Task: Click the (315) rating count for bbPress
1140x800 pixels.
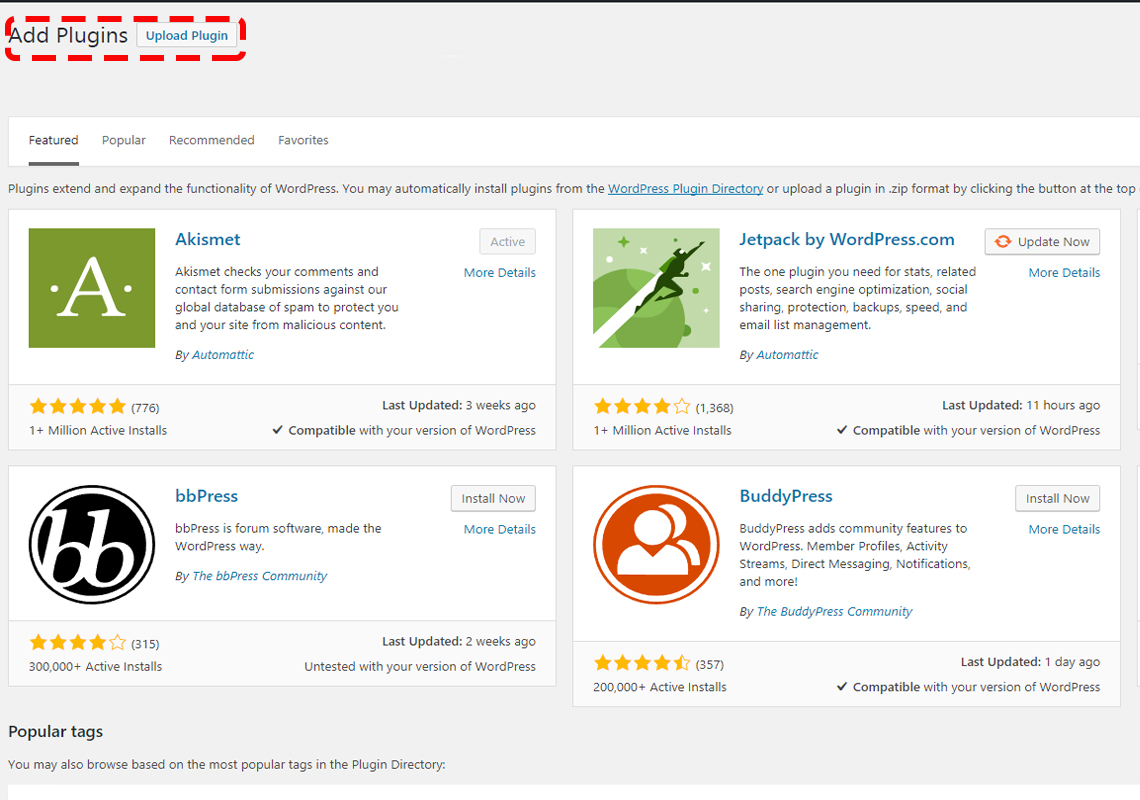Action: [145, 644]
